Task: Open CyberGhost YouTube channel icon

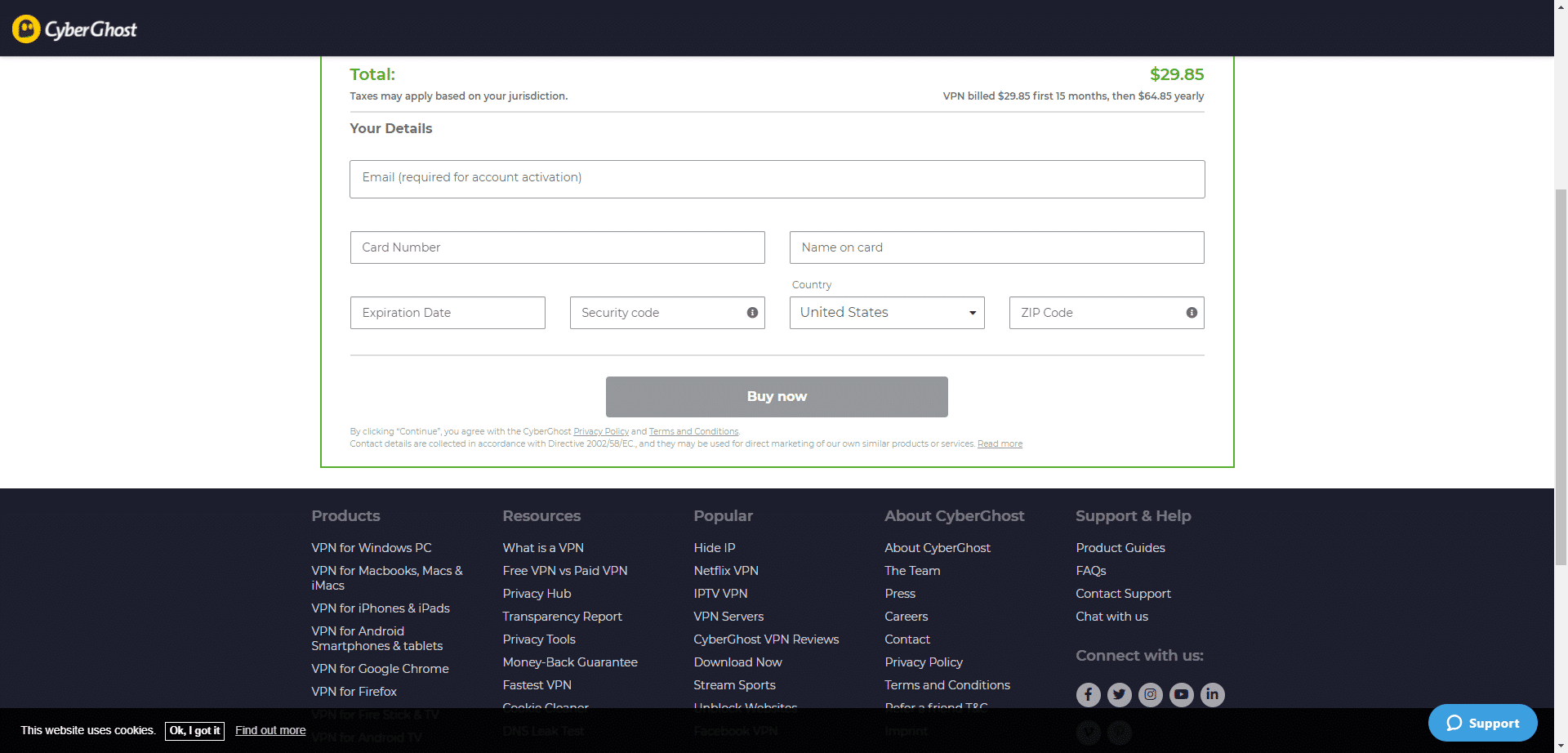Action: click(x=1181, y=694)
